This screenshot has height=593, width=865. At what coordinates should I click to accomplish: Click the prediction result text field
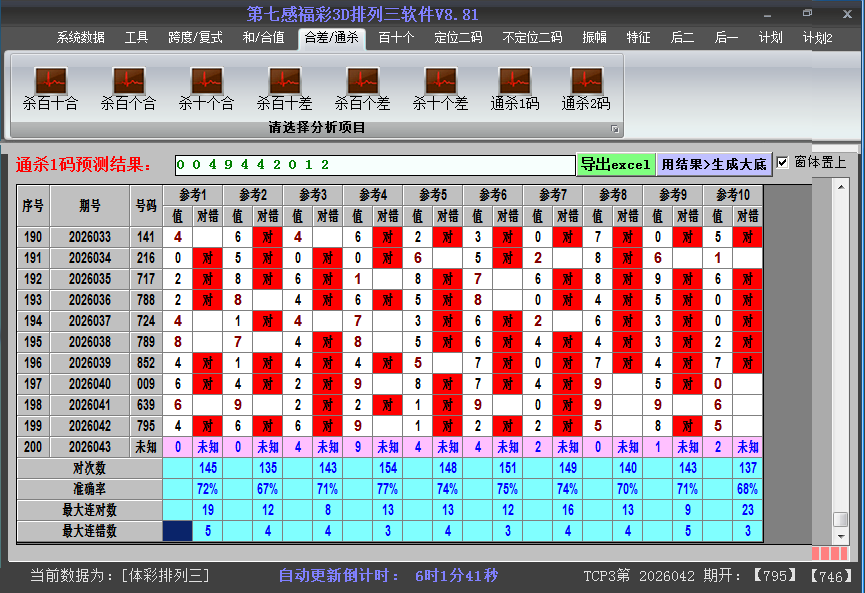point(374,164)
